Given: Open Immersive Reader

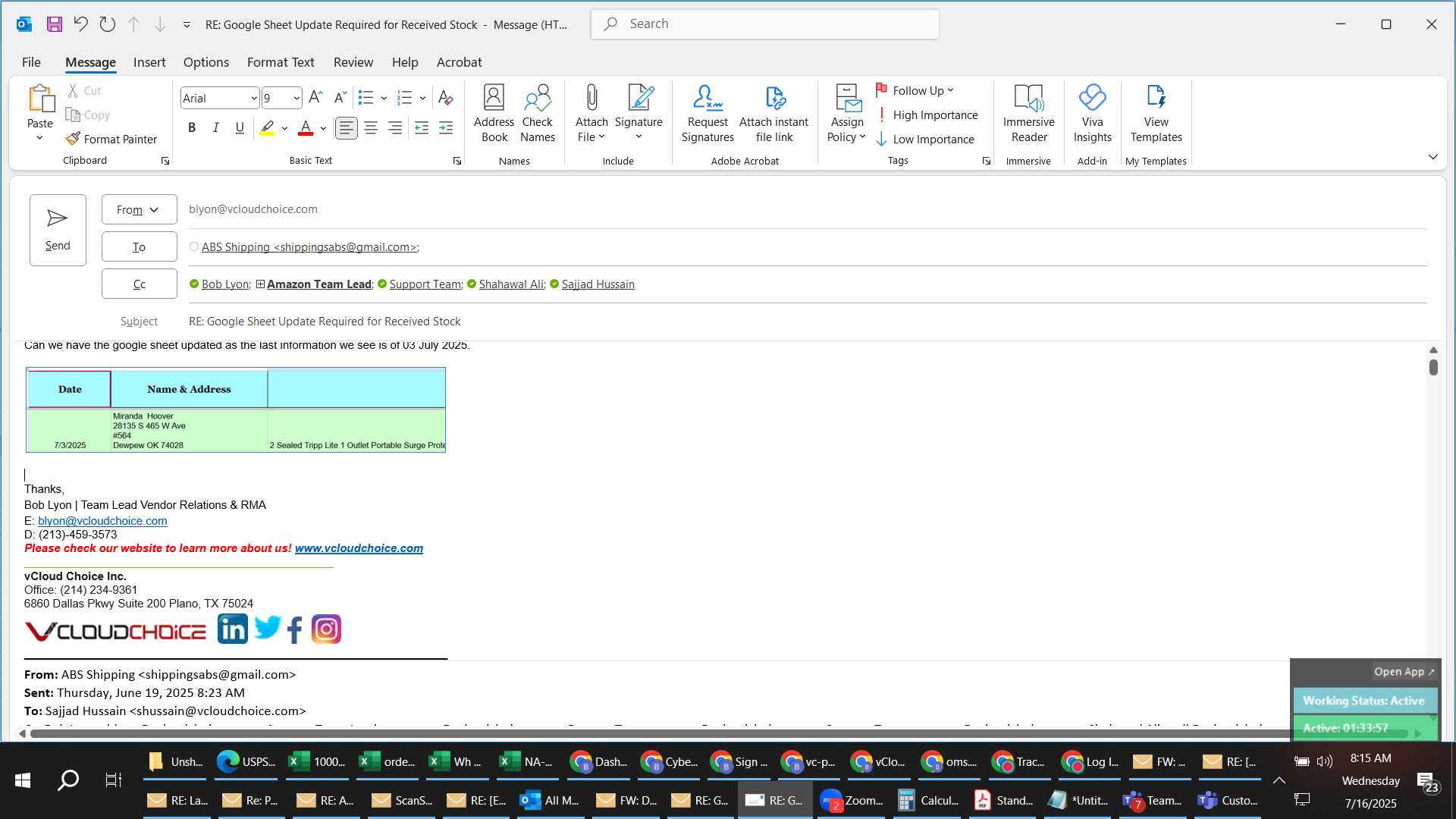Looking at the screenshot, I should (x=1028, y=113).
